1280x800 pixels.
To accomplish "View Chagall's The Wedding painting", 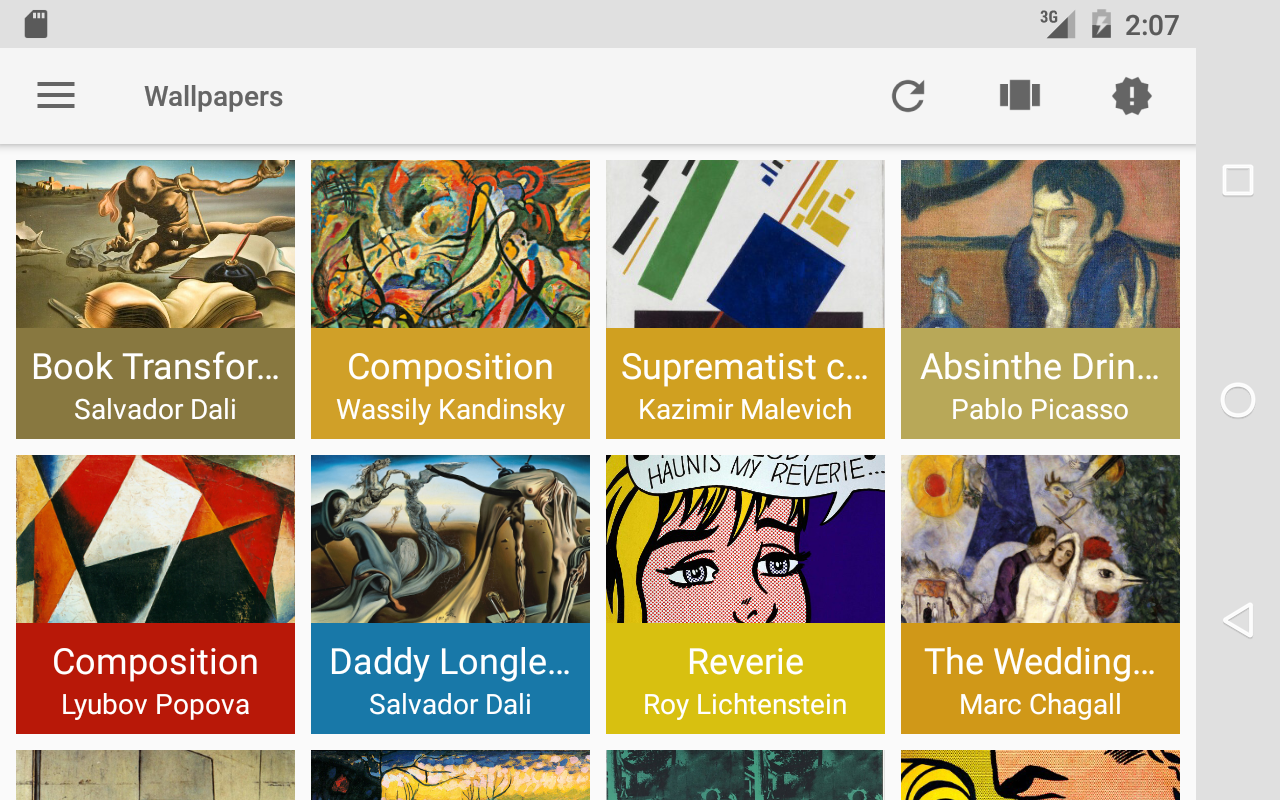I will pyautogui.click(x=1040, y=539).
